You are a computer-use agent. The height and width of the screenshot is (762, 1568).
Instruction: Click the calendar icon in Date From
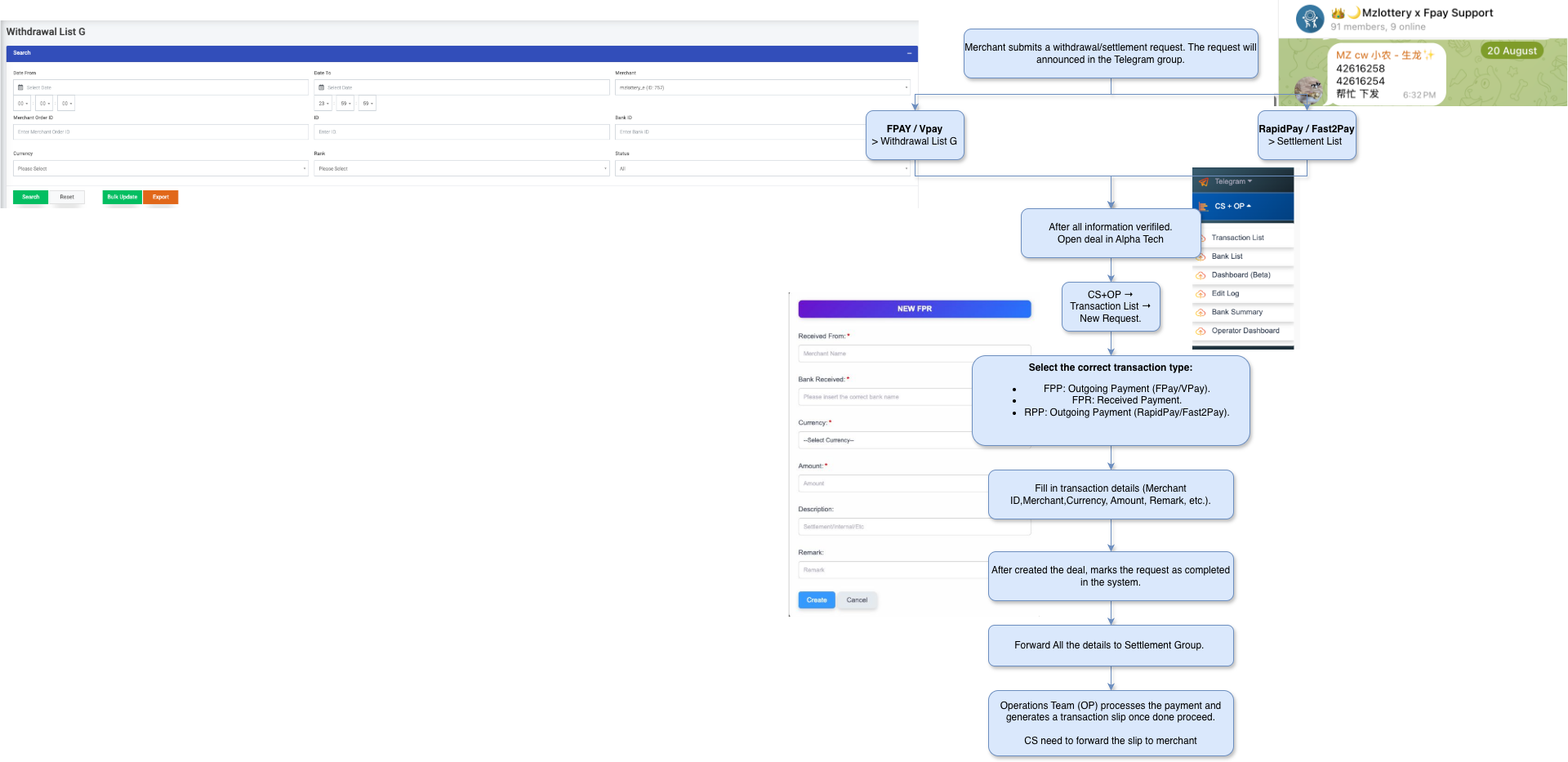click(x=21, y=87)
